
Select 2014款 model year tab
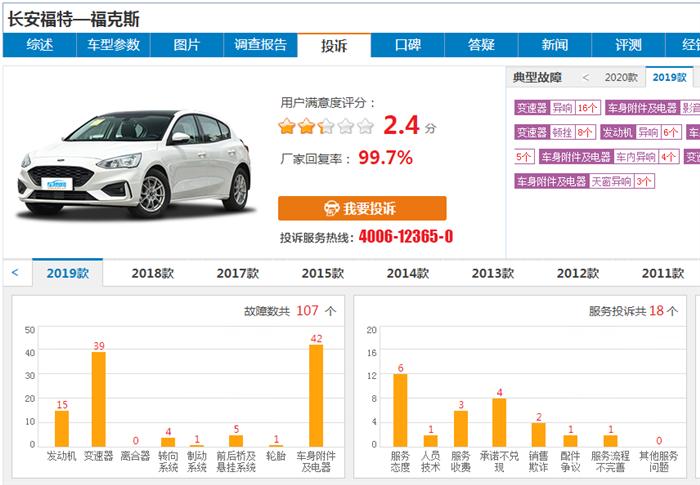(x=408, y=273)
